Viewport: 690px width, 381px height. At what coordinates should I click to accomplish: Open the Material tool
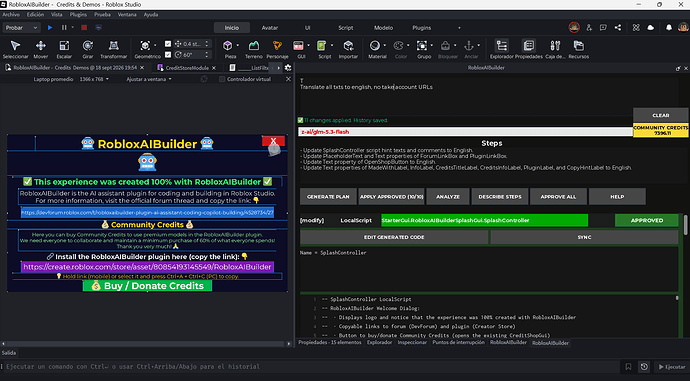[375, 46]
